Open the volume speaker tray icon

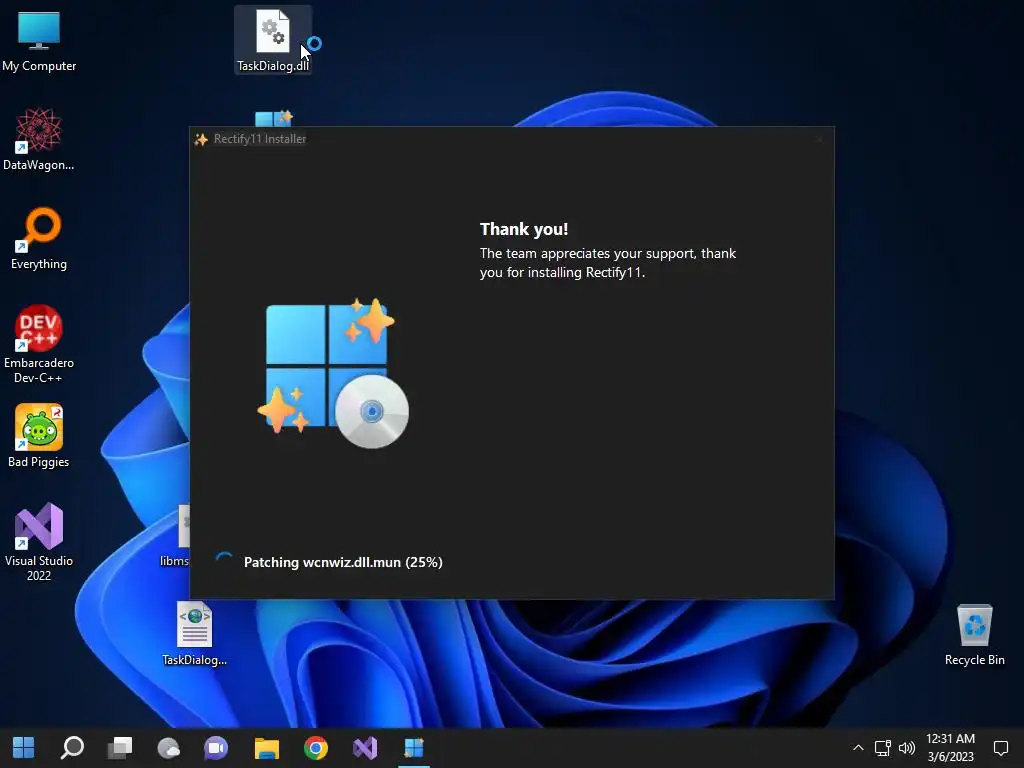click(x=907, y=748)
